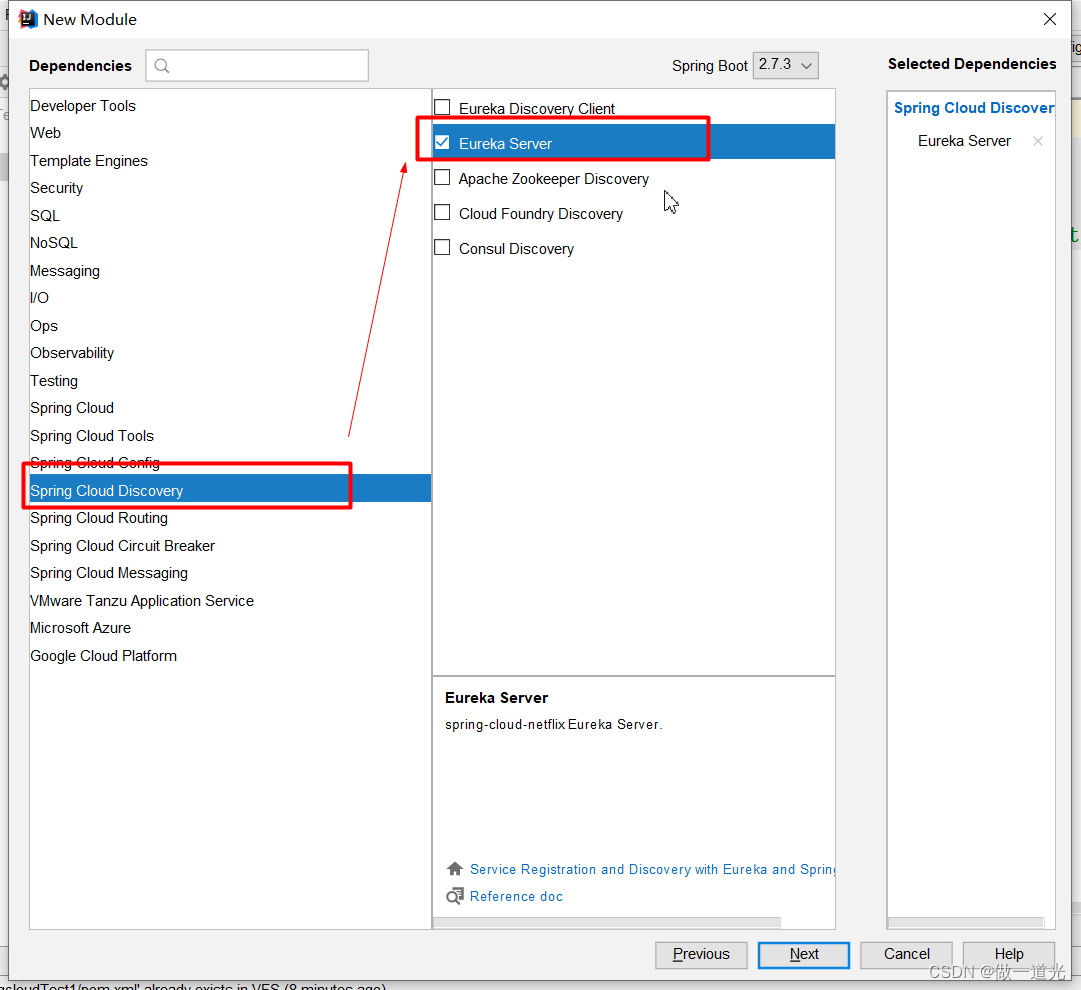
Task: Remove Eureka Server from selected dependencies
Action: (x=1038, y=141)
